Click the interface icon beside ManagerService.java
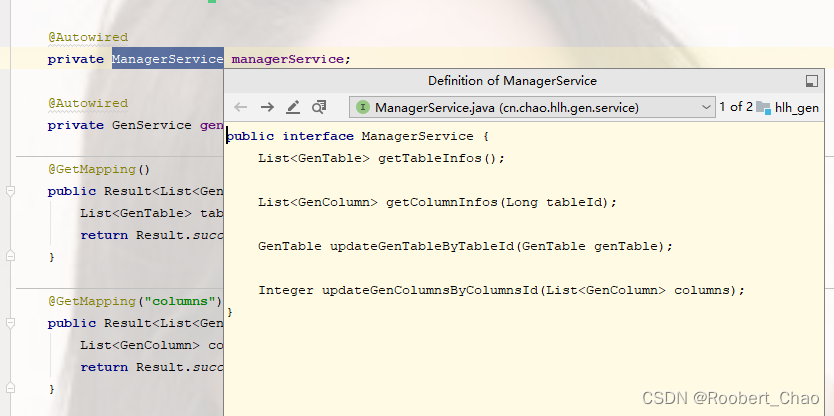 363,107
